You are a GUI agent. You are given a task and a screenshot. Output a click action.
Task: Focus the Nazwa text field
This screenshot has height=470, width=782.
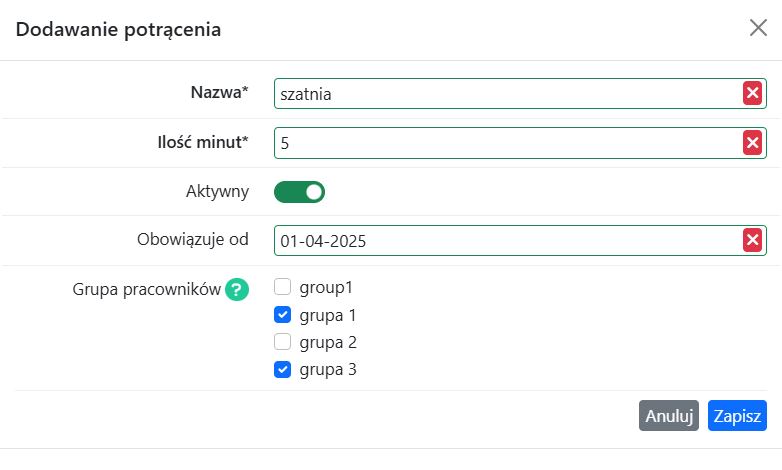point(505,94)
